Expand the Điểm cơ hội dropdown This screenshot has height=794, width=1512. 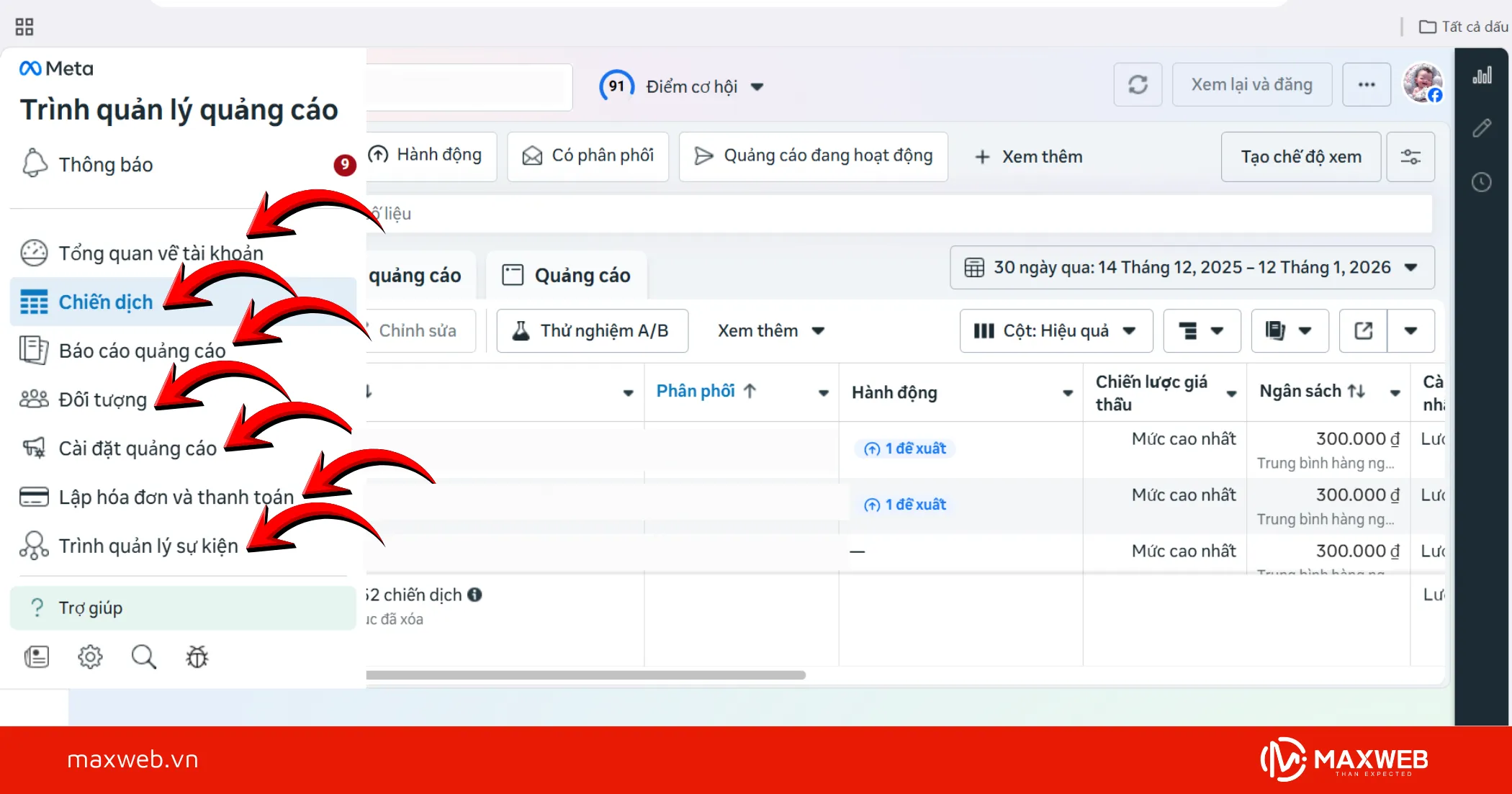(x=757, y=86)
